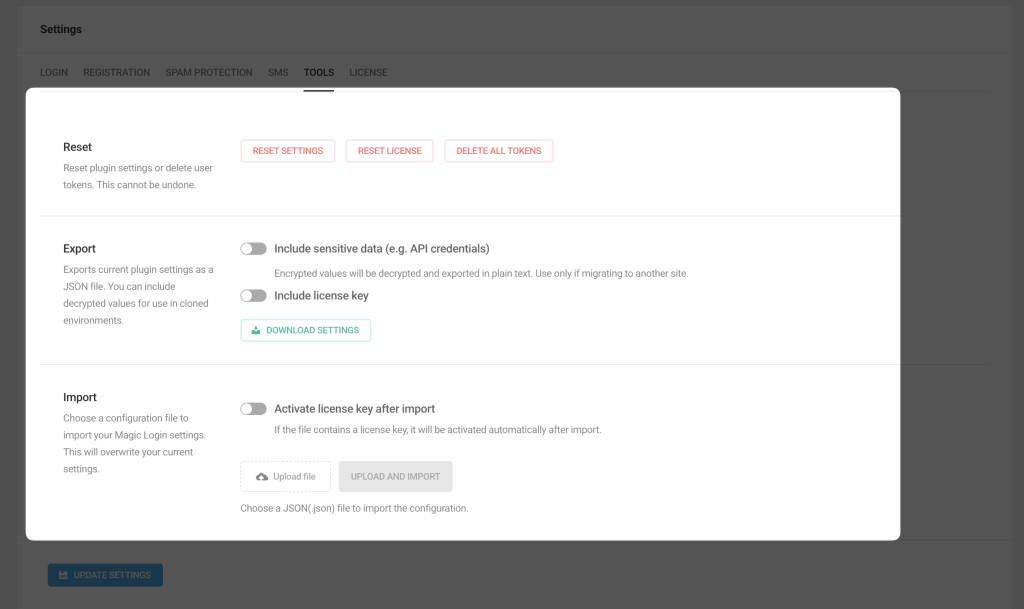Click the UPLOAD AND IMPORT button
This screenshot has height=609, width=1024.
coord(395,476)
